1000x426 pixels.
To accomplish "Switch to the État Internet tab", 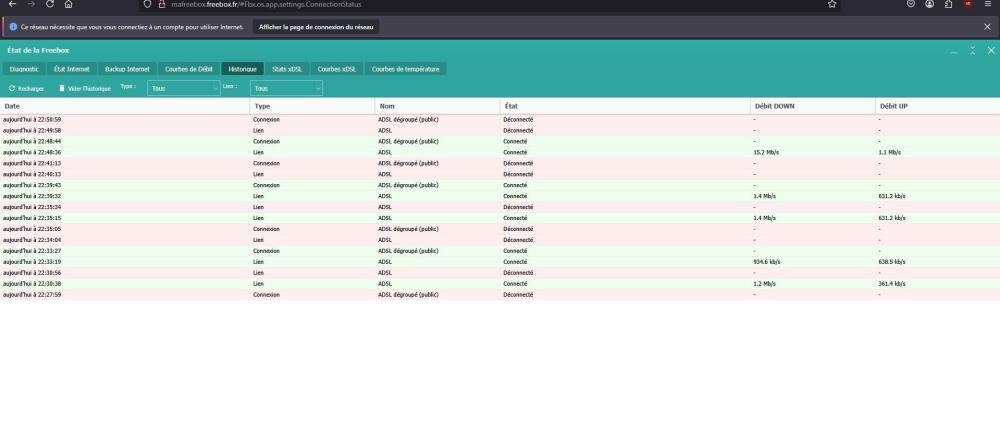I will pyautogui.click(x=72, y=69).
